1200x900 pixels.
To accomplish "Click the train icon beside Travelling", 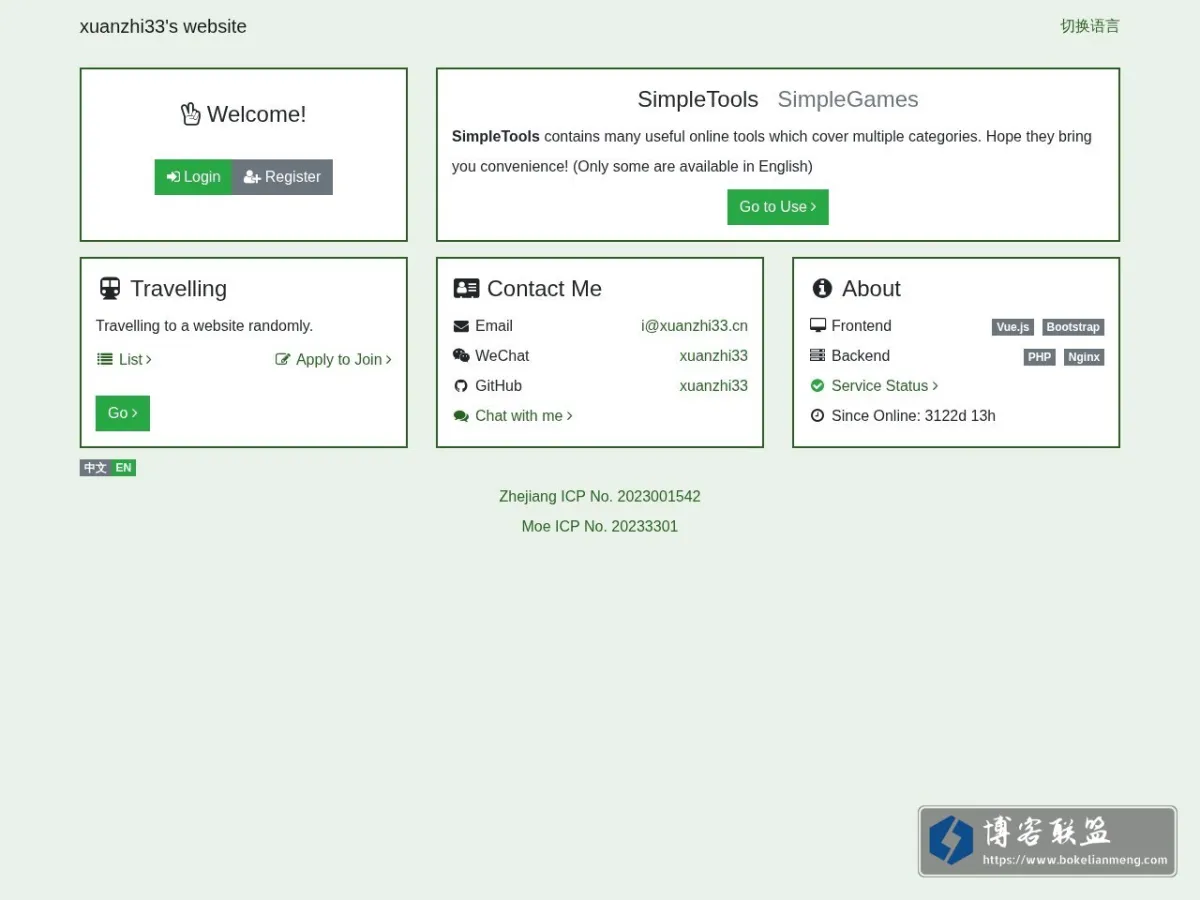I will 110,289.
